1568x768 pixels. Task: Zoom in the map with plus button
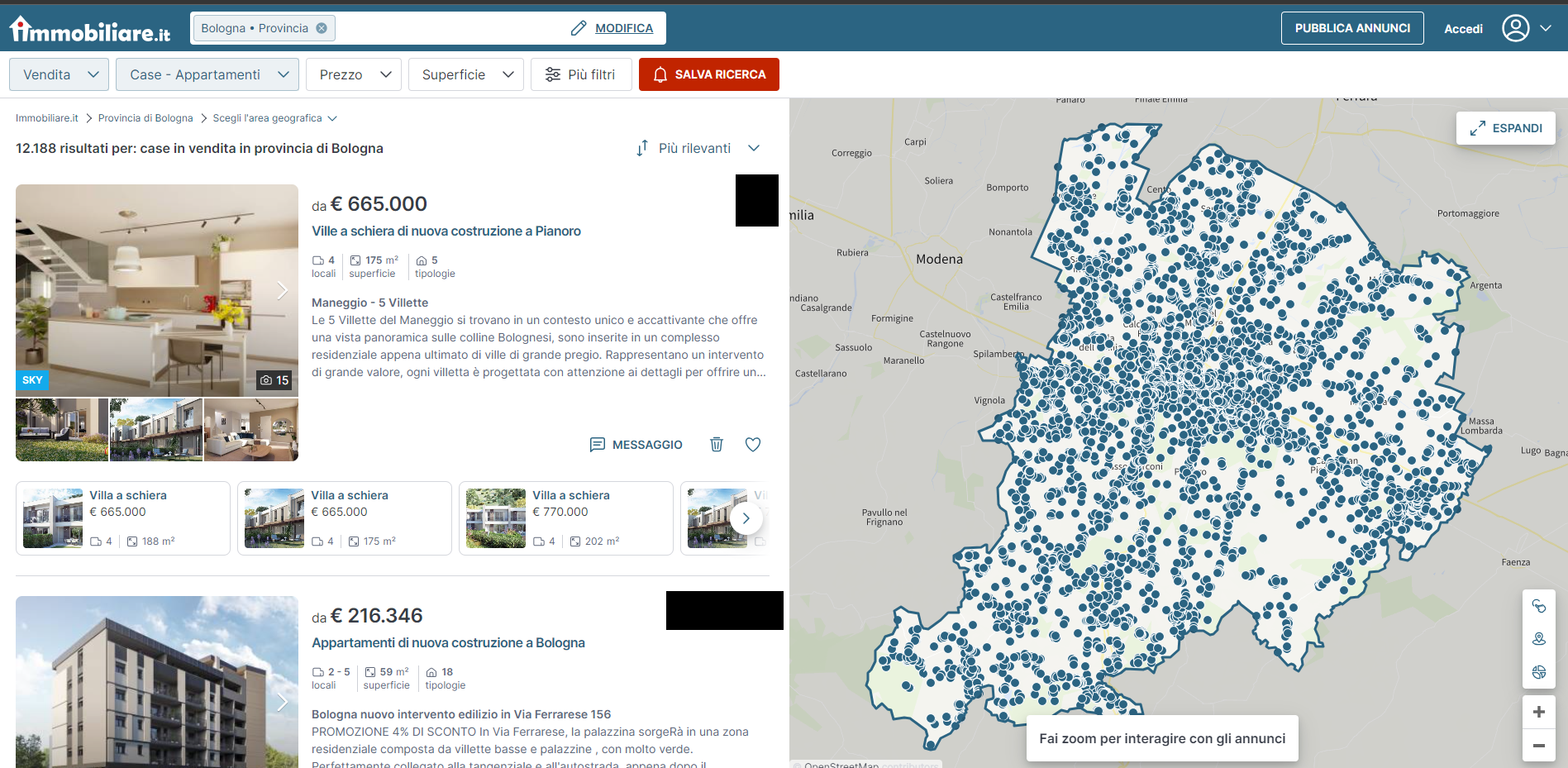(x=1539, y=712)
